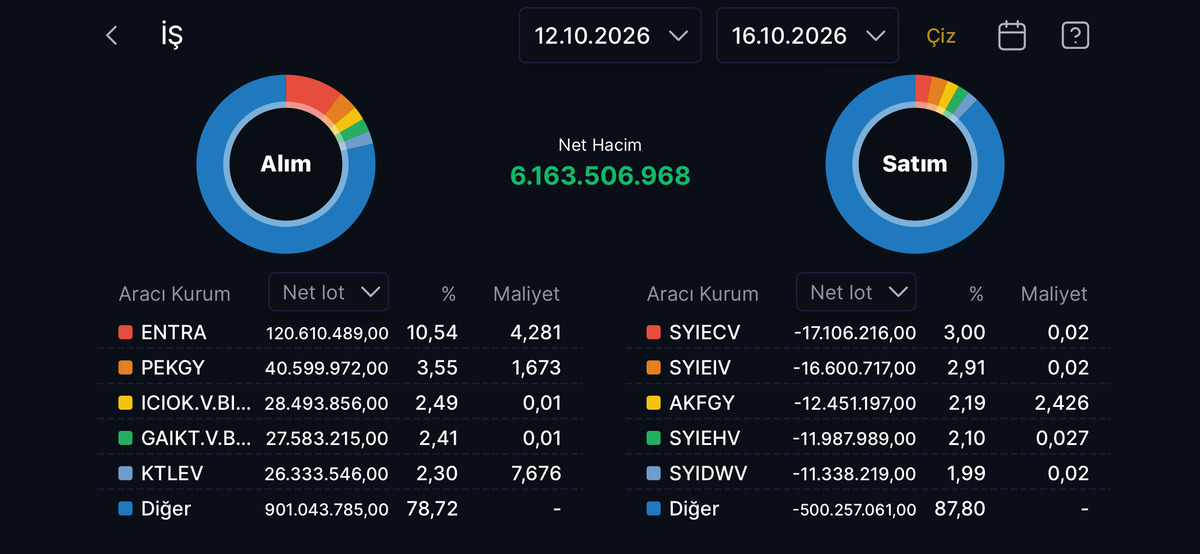Click the red ENTRA color swatch
The width and height of the screenshot is (1200, 554).
125,332
